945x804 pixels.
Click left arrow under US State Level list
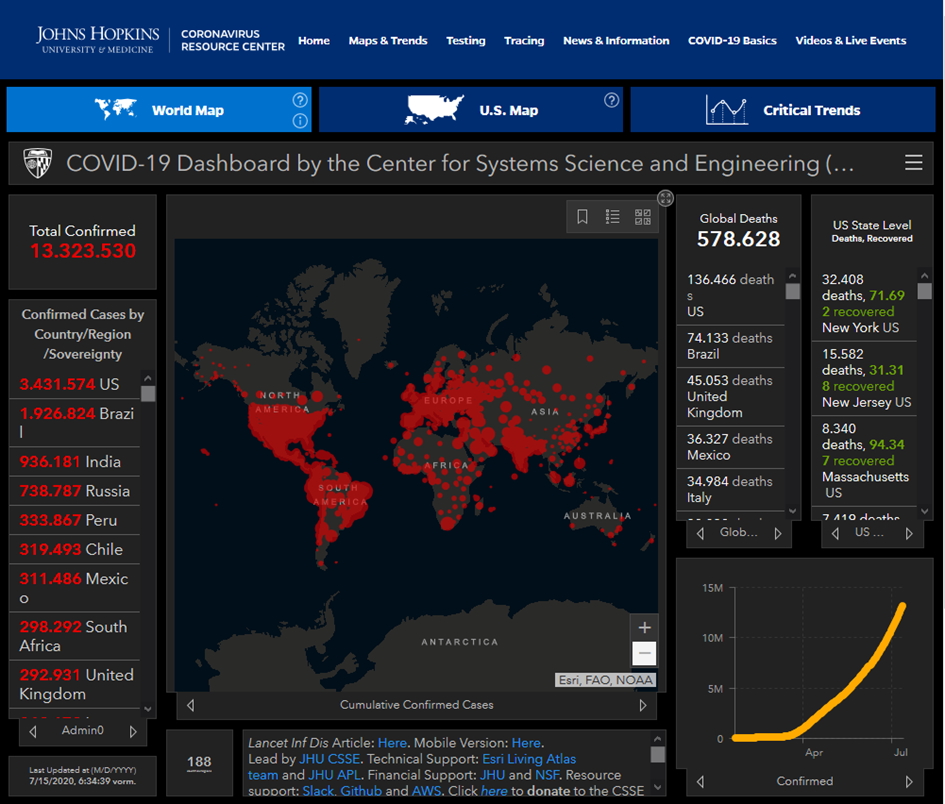coord(835,533)
